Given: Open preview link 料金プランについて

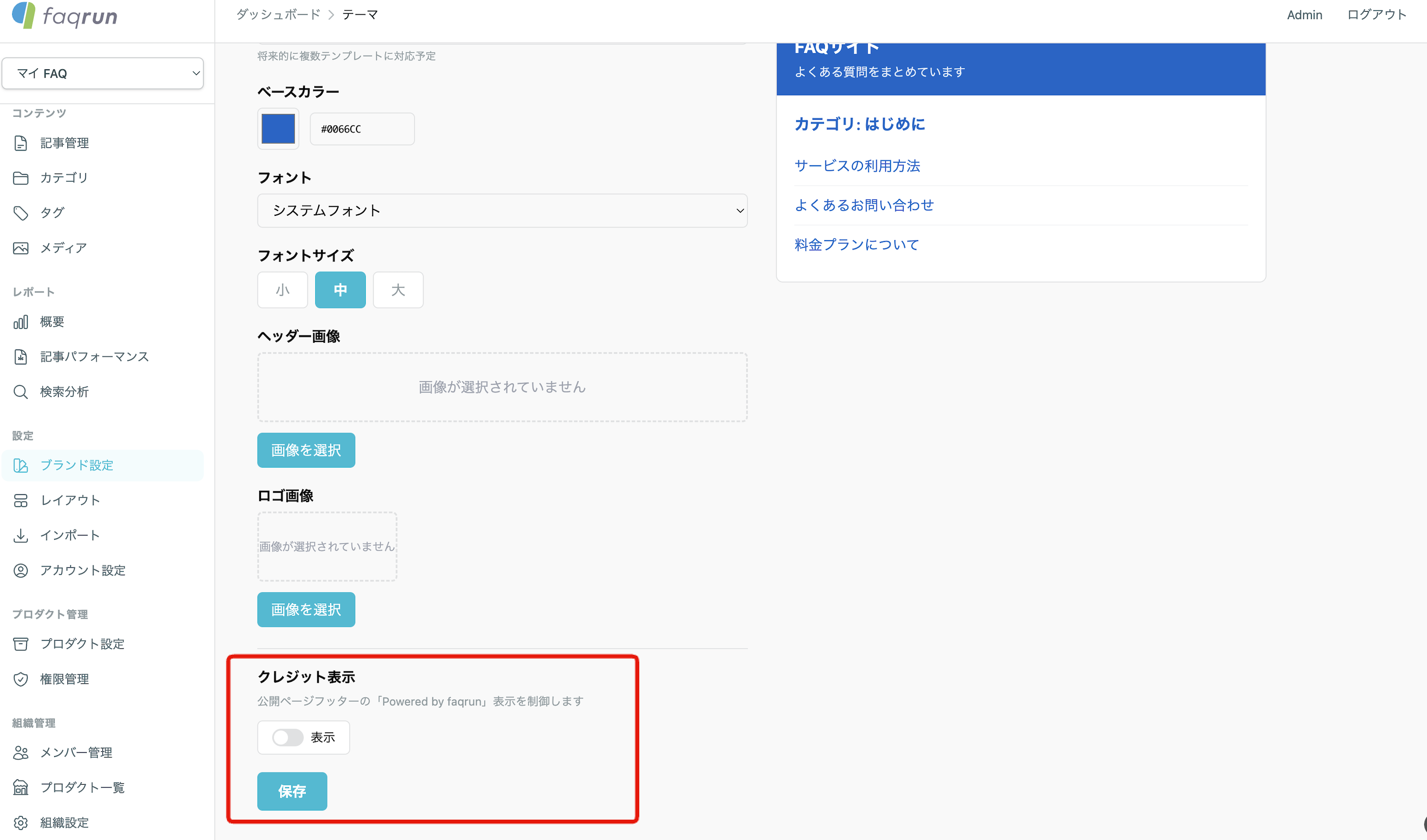Looking at the screenshot, I should (857, 245).
